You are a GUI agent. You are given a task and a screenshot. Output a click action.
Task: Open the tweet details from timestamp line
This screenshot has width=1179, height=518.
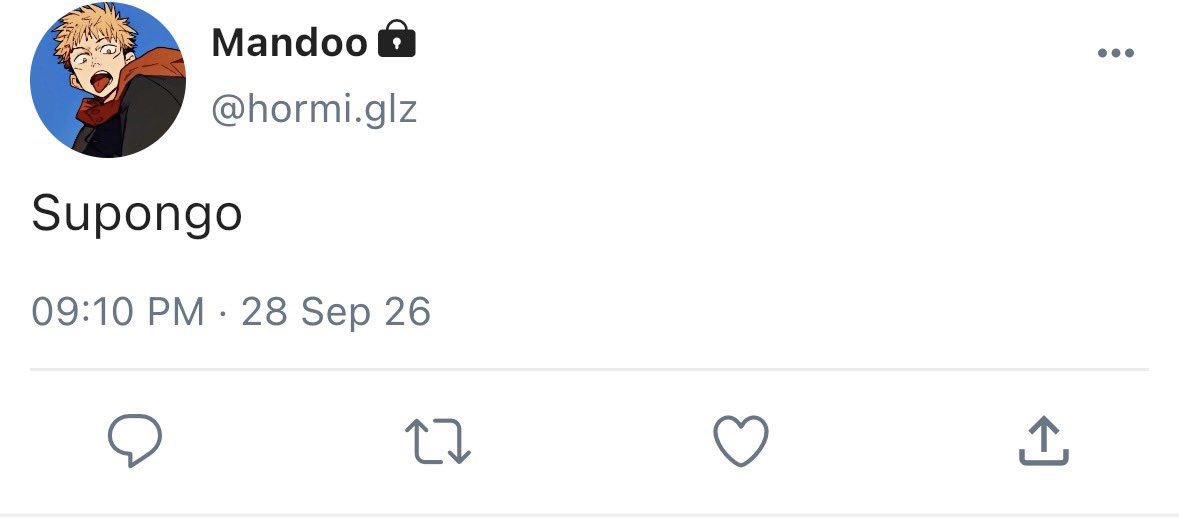(231, 311)
